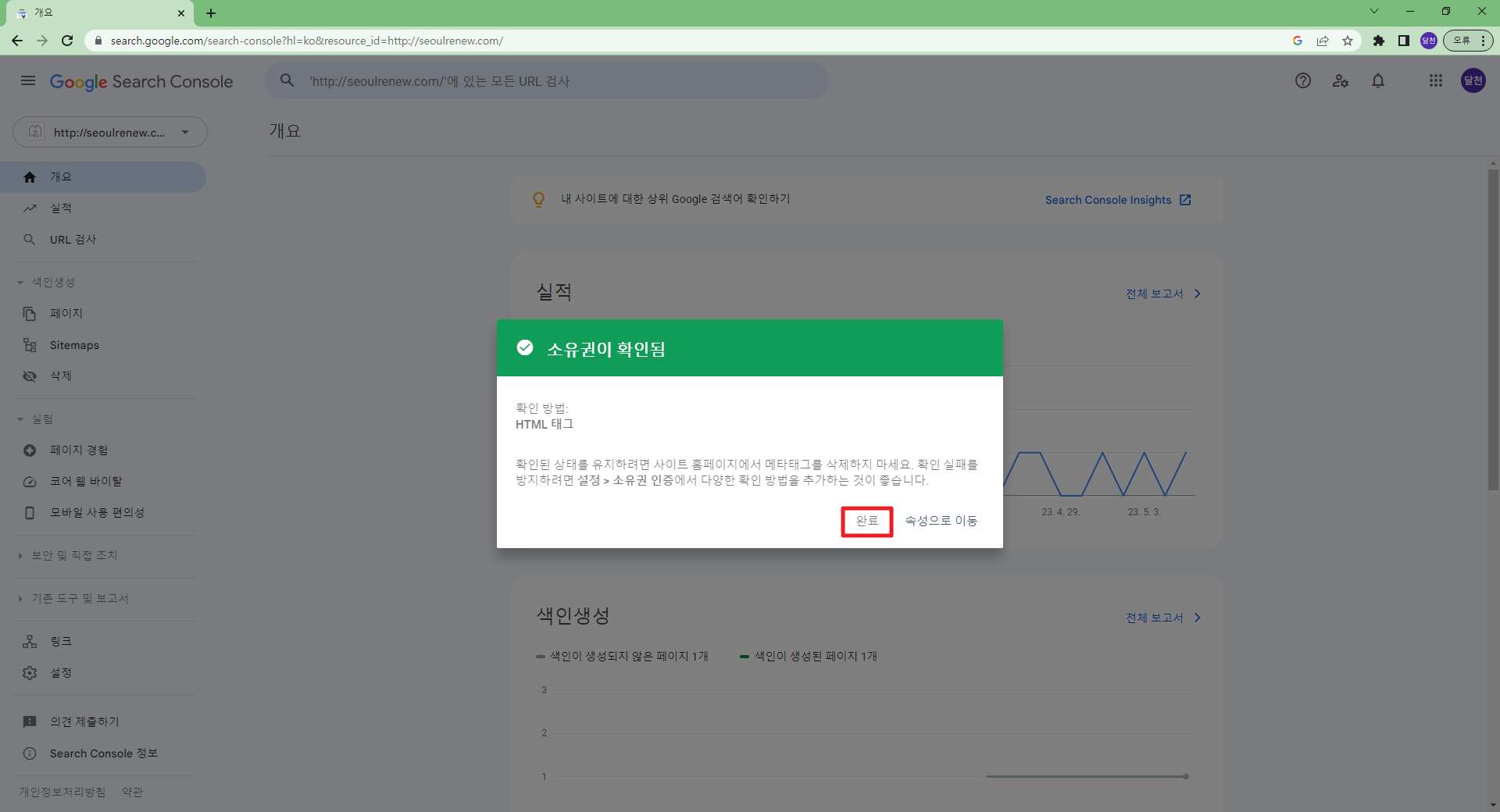
Task: Go to 실적 in the sidebar
Action: coord(61,208)
